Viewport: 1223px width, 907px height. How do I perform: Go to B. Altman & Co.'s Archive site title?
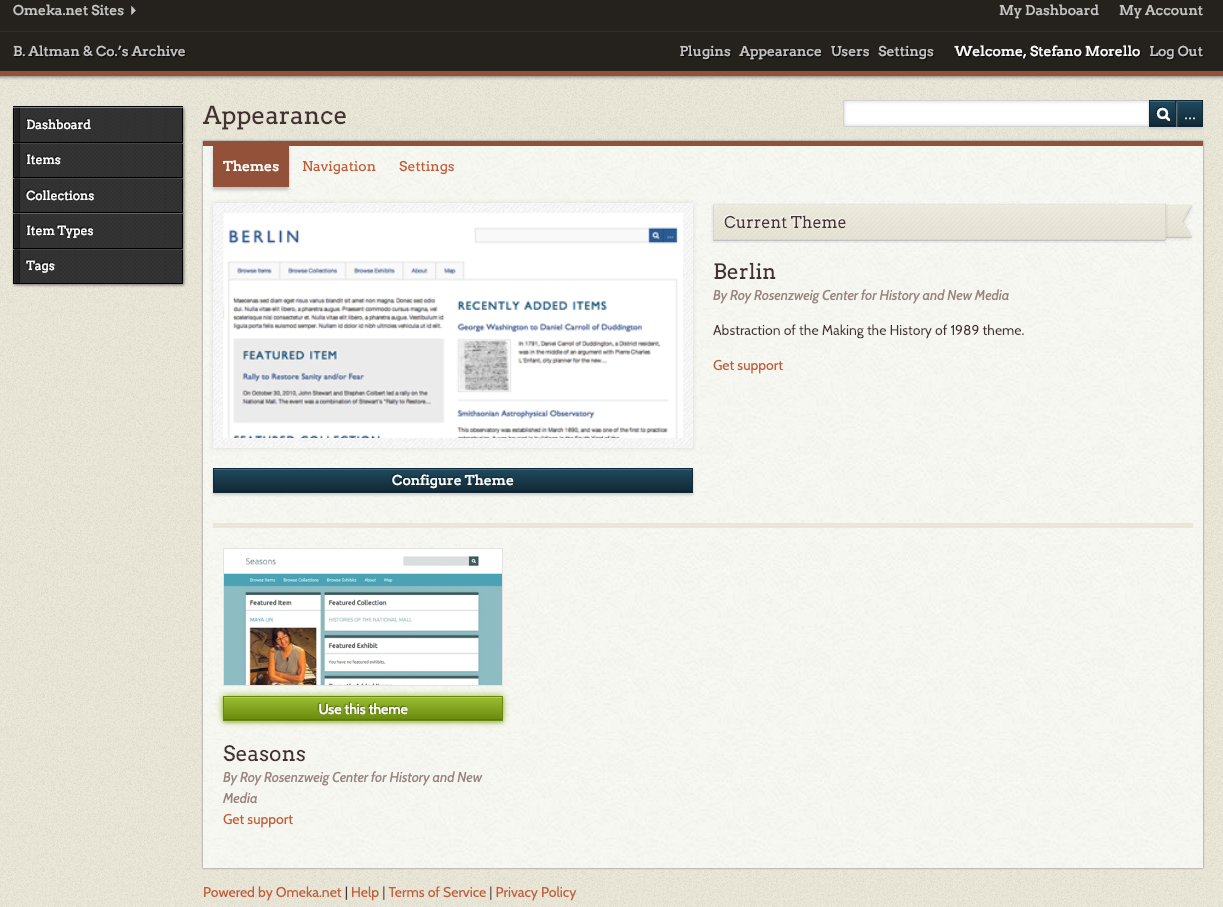click(99, 51)
